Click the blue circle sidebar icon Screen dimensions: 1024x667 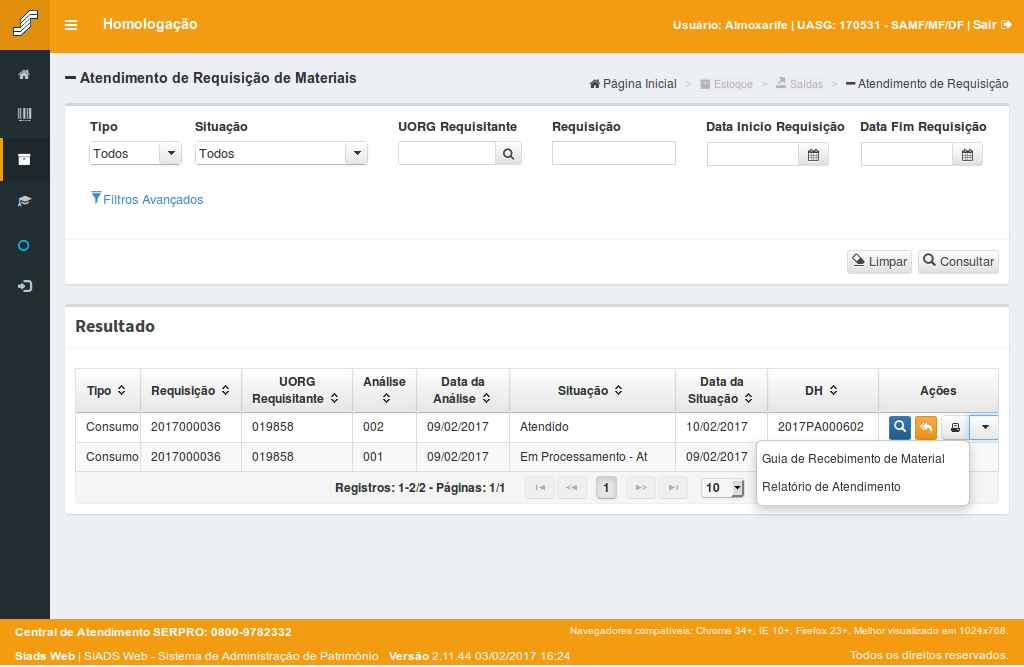click(24, 246)
